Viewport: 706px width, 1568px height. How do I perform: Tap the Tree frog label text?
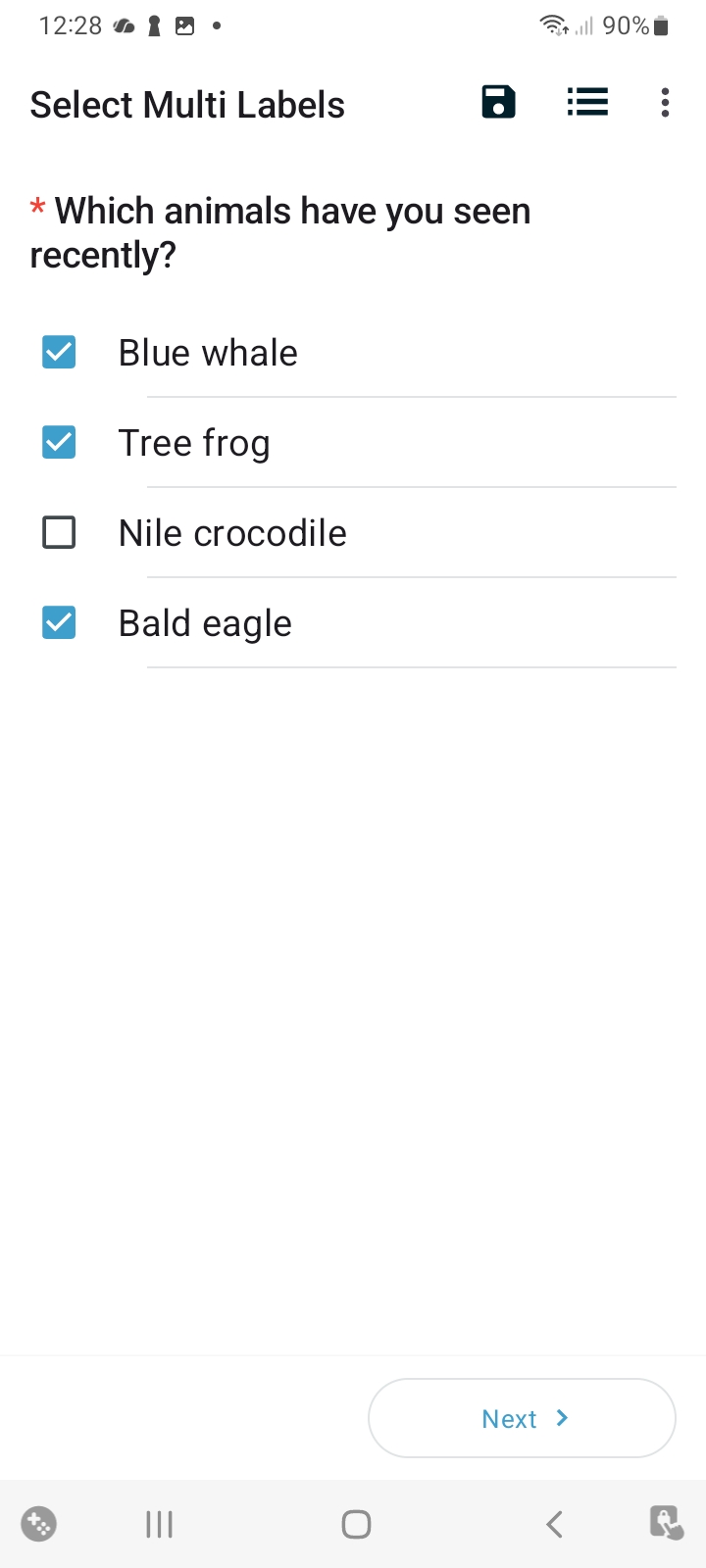click(x=194, y=443)
